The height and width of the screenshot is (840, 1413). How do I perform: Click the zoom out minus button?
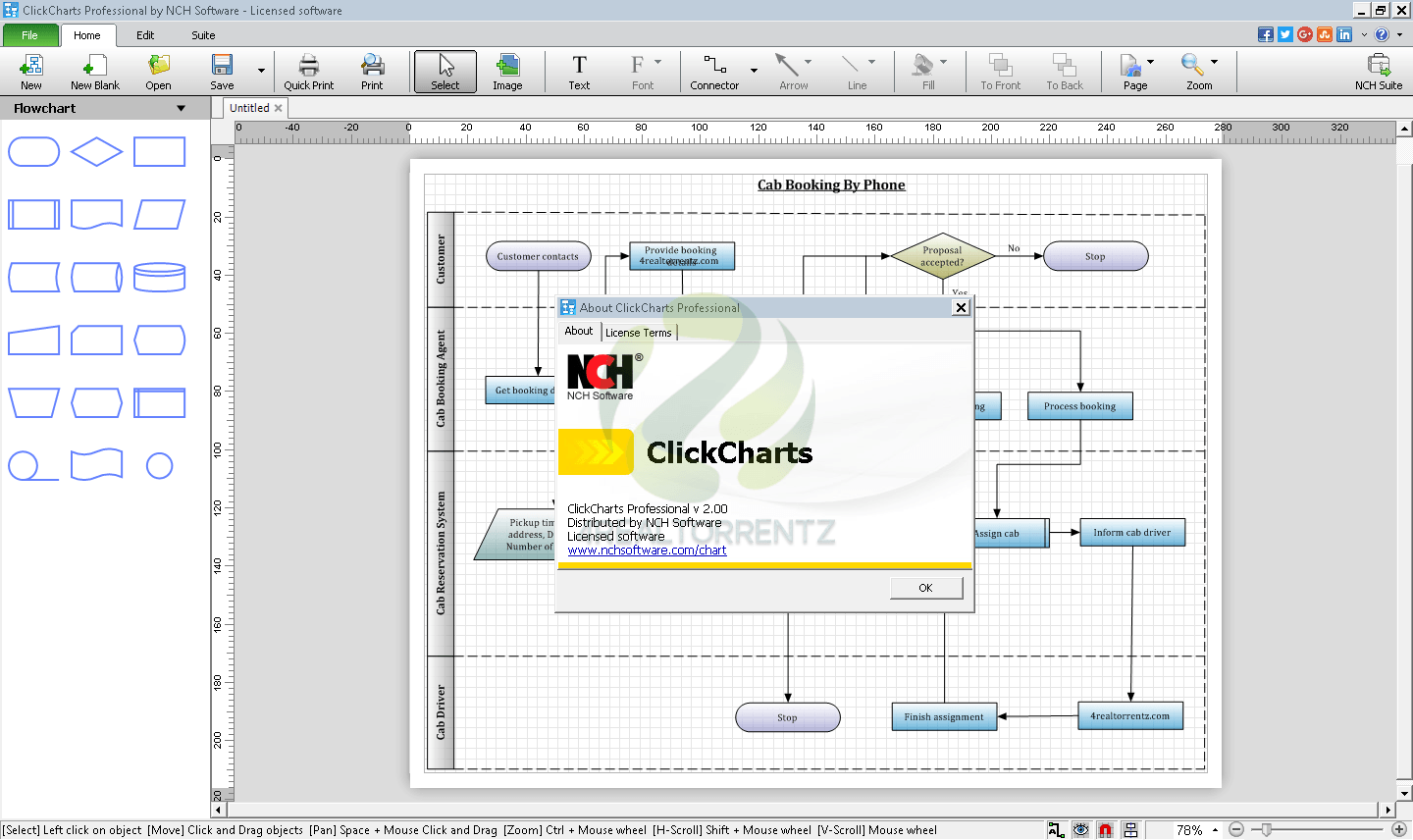(1236, 830)
